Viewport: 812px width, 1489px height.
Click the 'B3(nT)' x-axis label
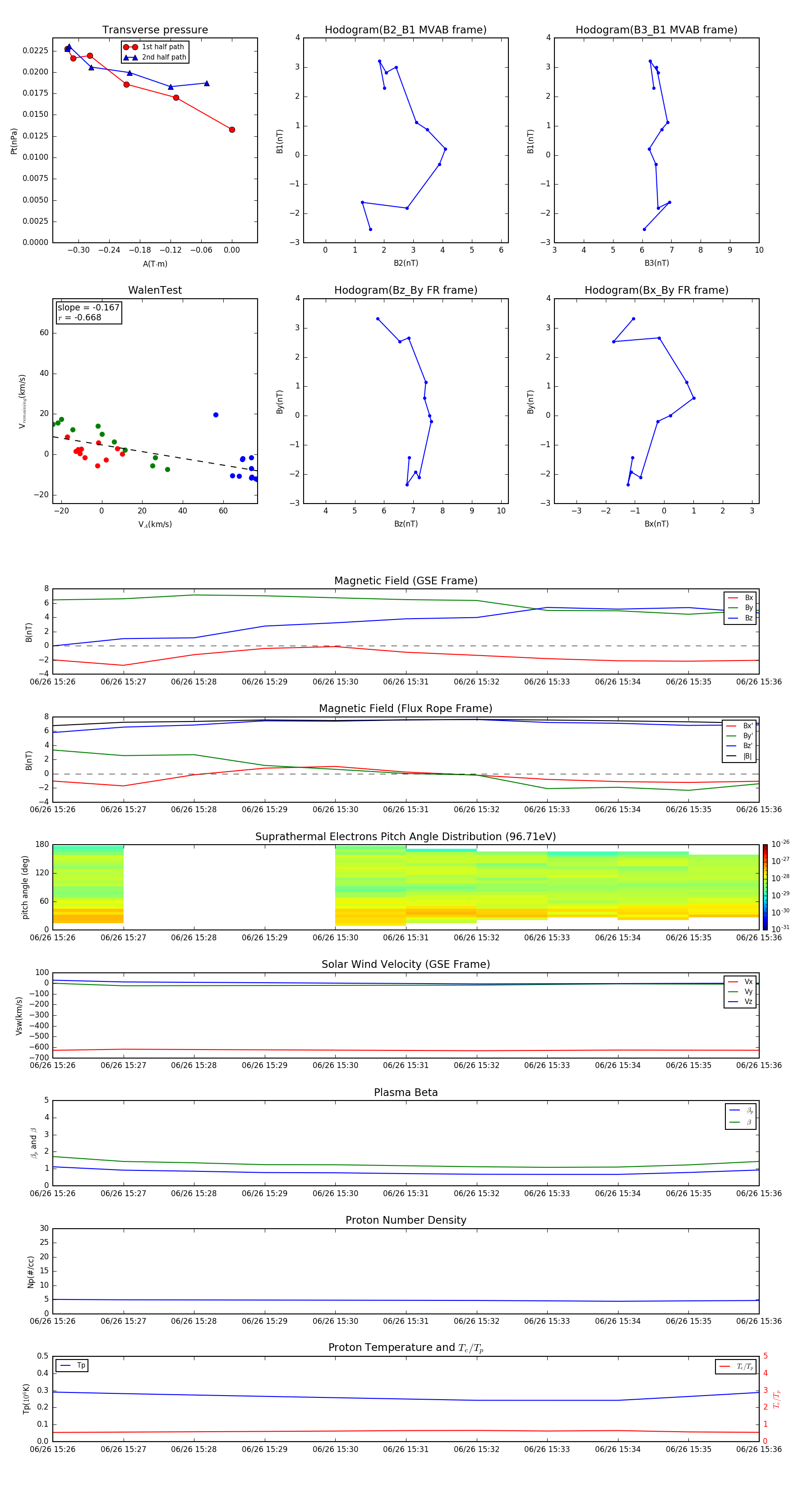[x=656, y=263]
